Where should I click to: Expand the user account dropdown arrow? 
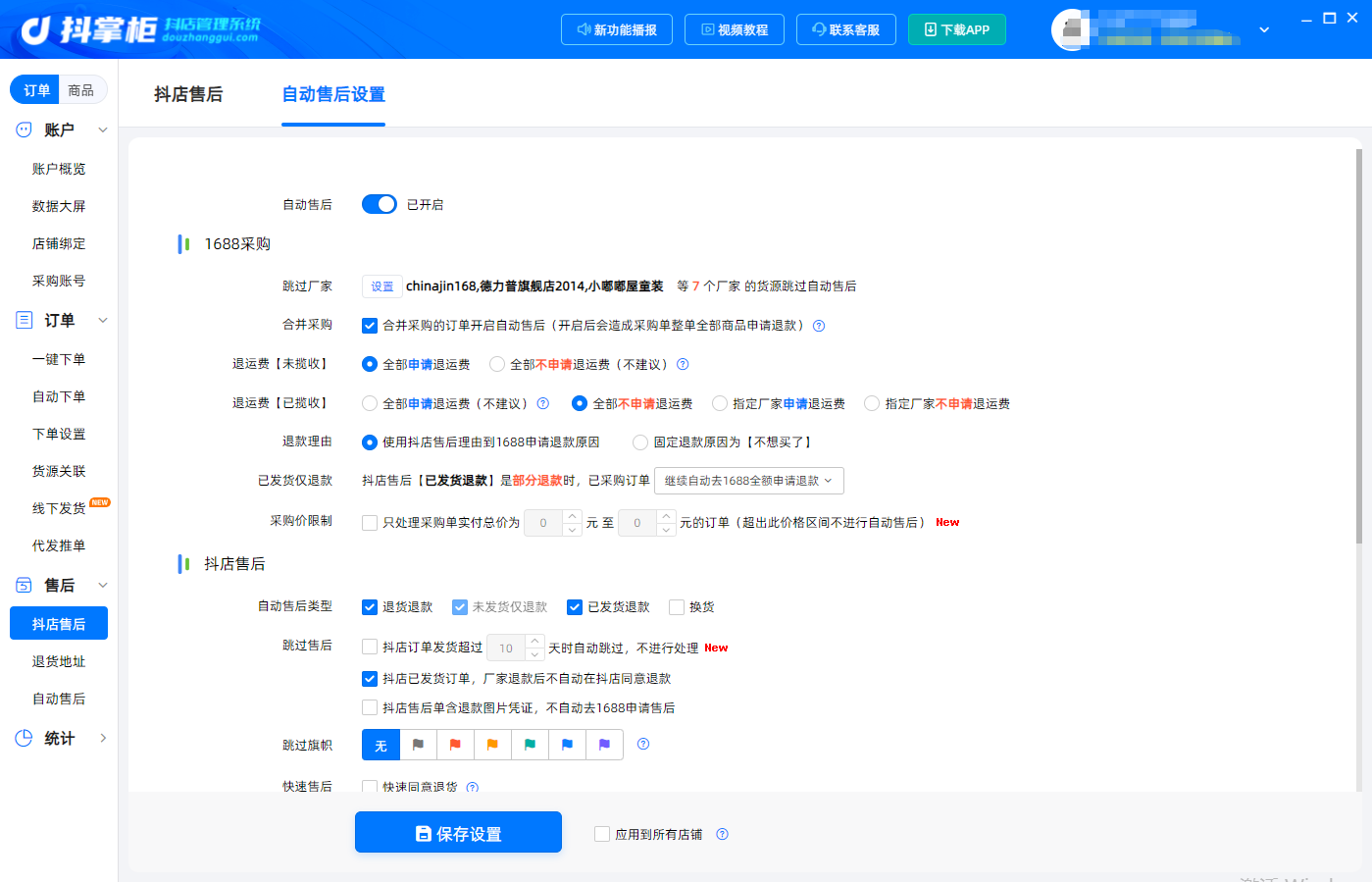(x=1264, y=29)
